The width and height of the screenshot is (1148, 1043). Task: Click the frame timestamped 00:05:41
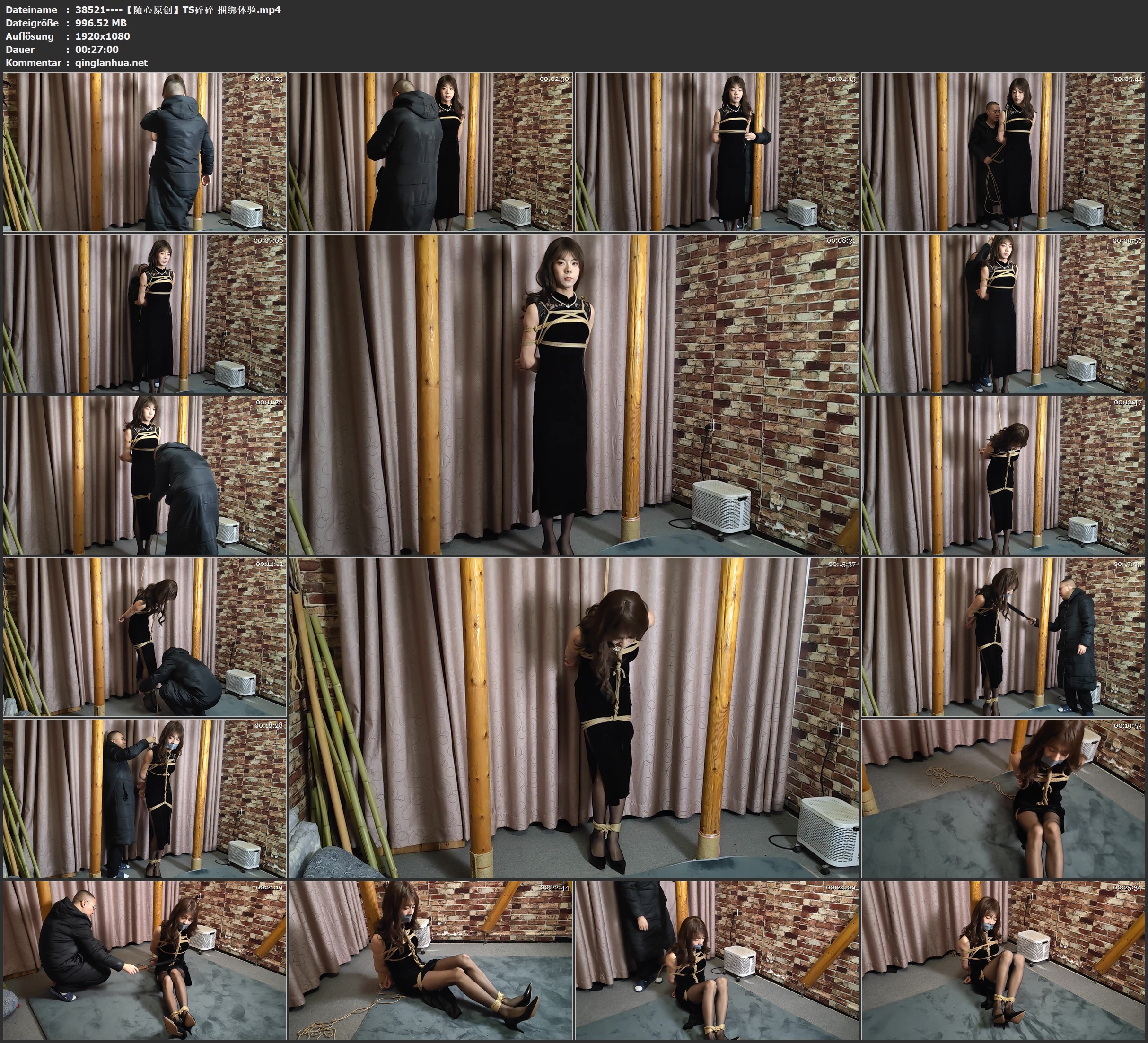point(1003,151)
